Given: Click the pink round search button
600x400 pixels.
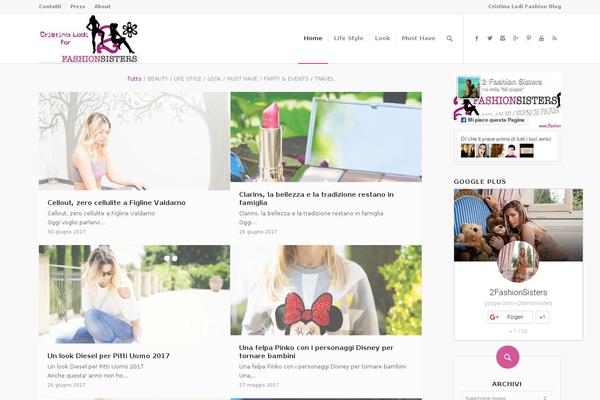Looking at the screenshot, I should tap(507, 357).
